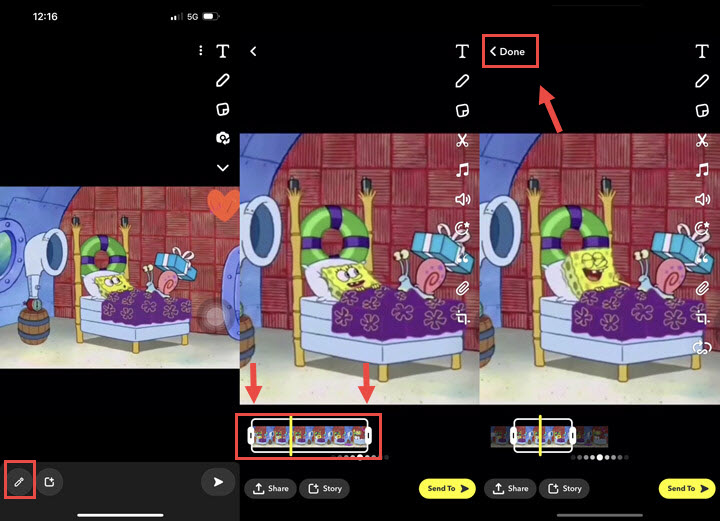
Task: Tap Share button in middle screen
Action: (270, 488)
